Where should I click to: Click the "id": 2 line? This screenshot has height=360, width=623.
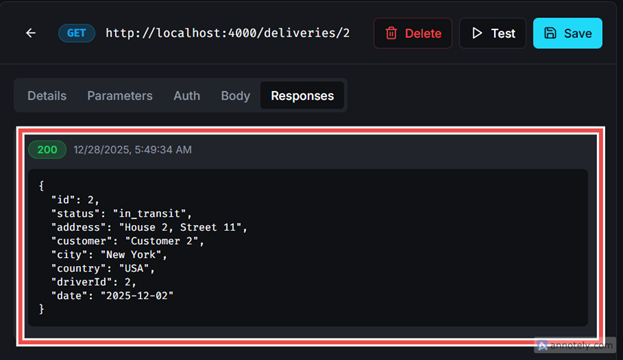pos(75,199)
